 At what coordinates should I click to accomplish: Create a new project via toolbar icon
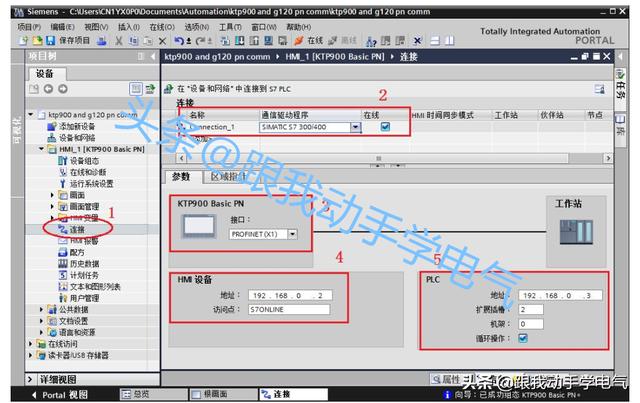click(23, 40)
